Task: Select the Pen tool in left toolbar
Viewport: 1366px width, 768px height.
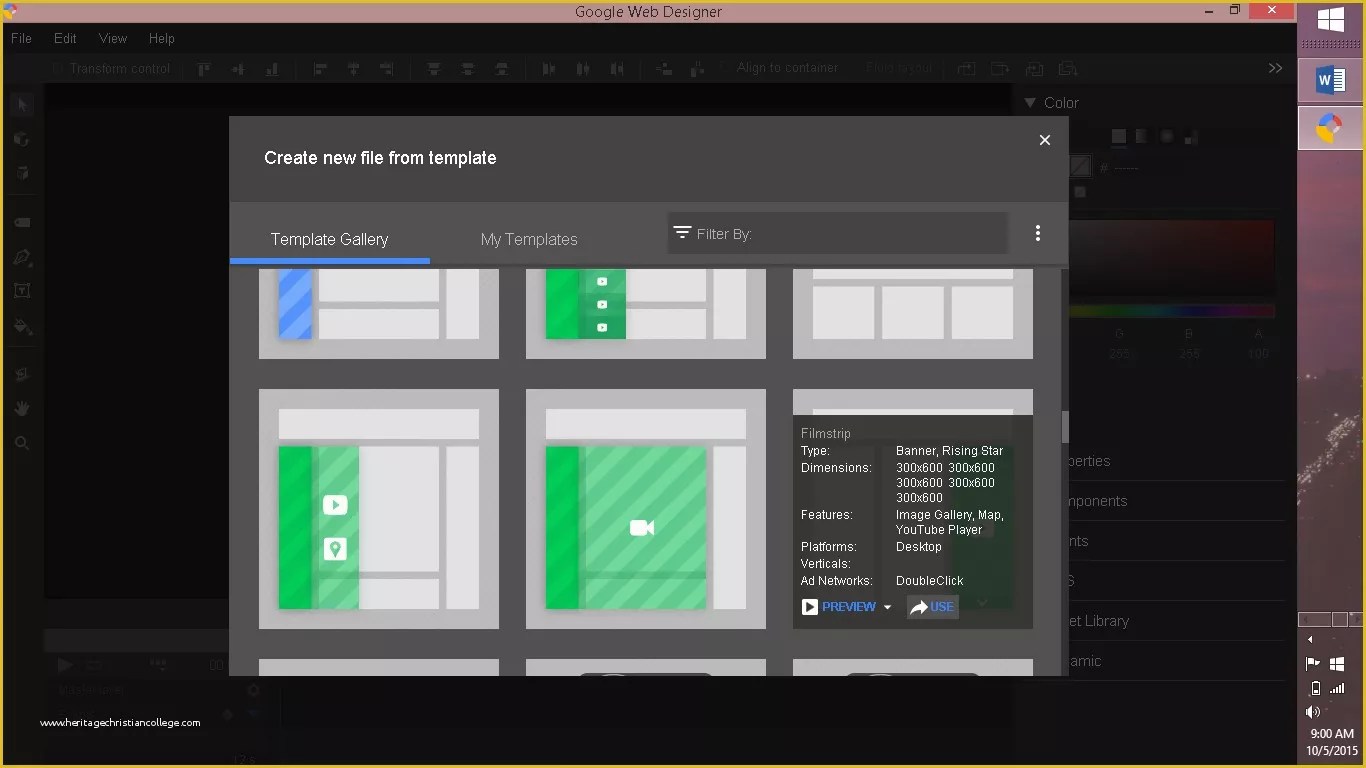Action: (x=22, y=257)
